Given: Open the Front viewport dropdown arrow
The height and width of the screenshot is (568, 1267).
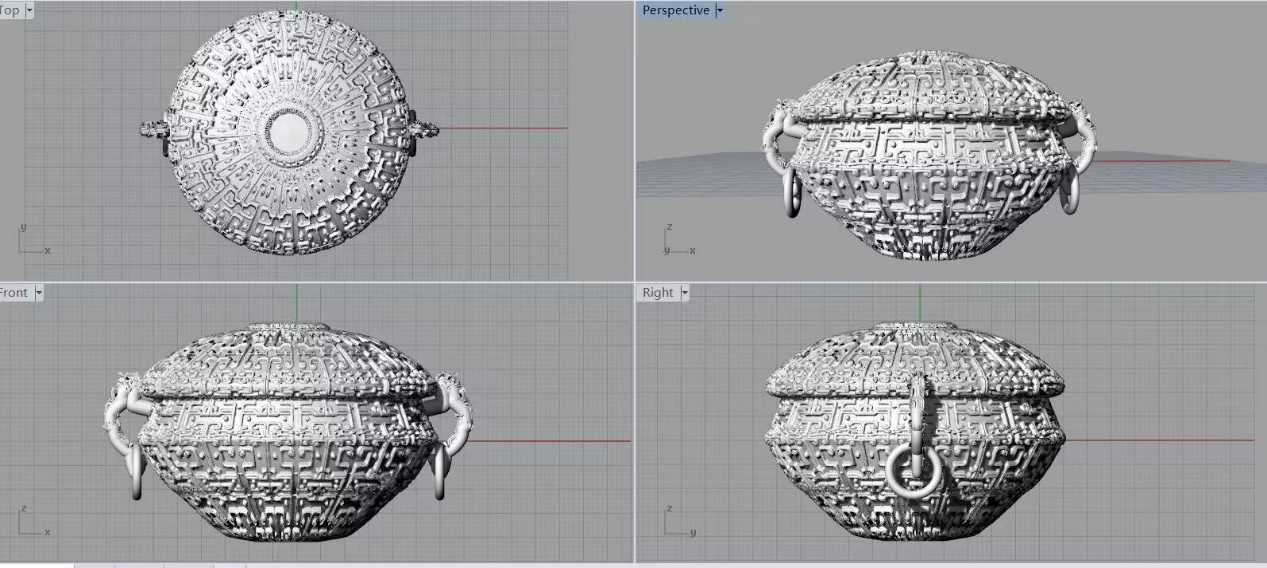Looking at the screenshot, I should pyautogui.click(x=39, y=293).
